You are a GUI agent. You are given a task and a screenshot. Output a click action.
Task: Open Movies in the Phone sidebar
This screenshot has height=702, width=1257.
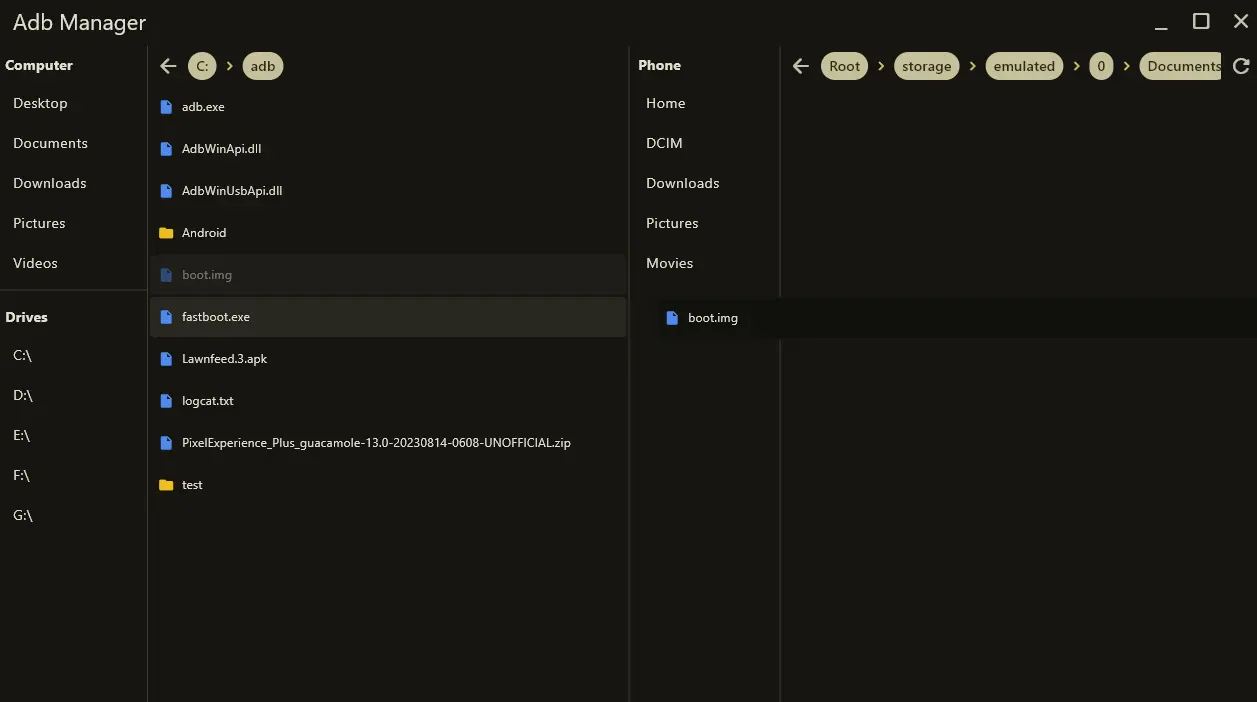pyautogui.click(x=669, y=263)
